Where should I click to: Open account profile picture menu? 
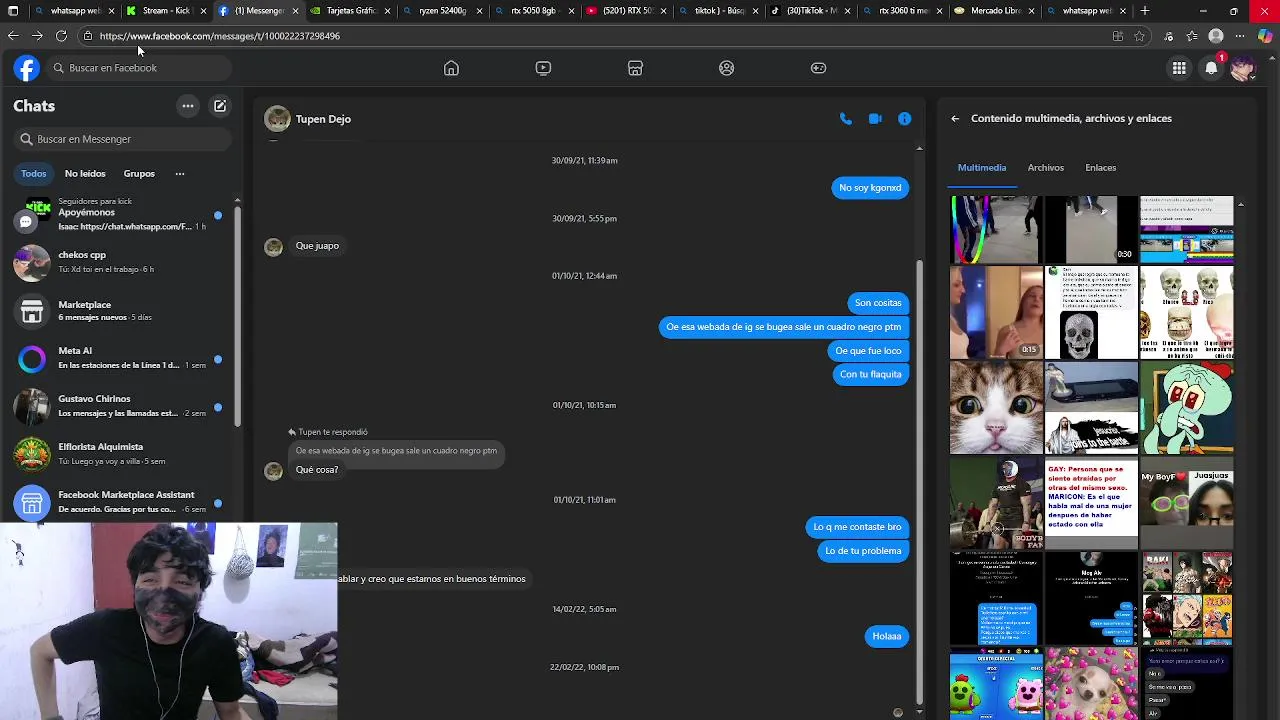pyautogui.click(x=1243, y=68)
